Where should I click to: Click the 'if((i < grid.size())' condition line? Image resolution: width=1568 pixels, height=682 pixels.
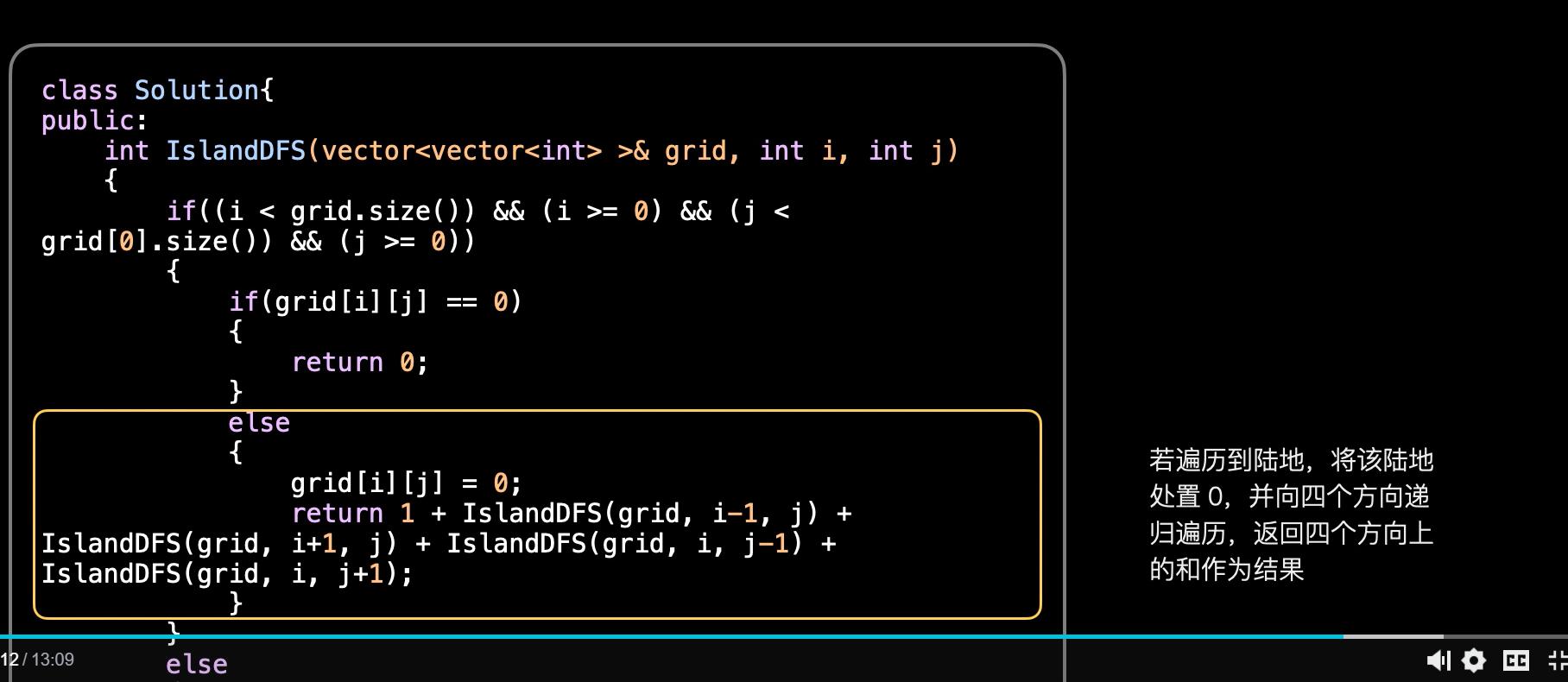pos(477,211)
